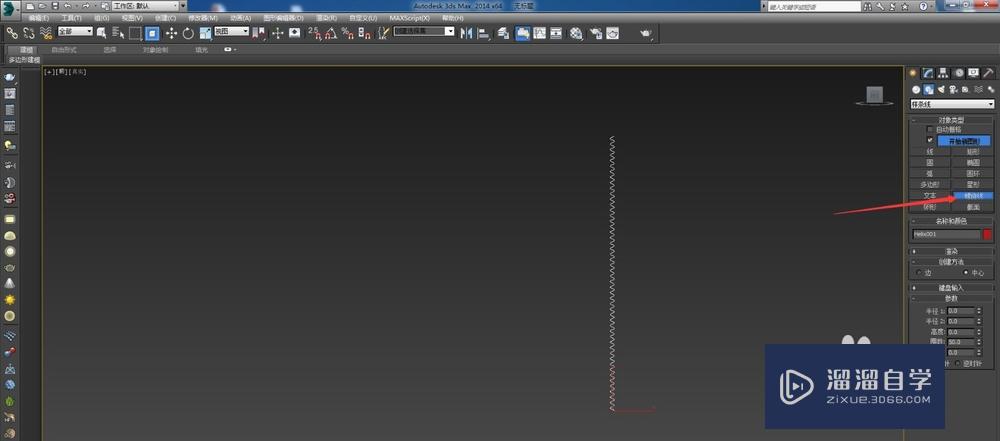Screen dimensions: 1000x441
Task: Click the Select and Manipulate icon
Action: [277, 33]
